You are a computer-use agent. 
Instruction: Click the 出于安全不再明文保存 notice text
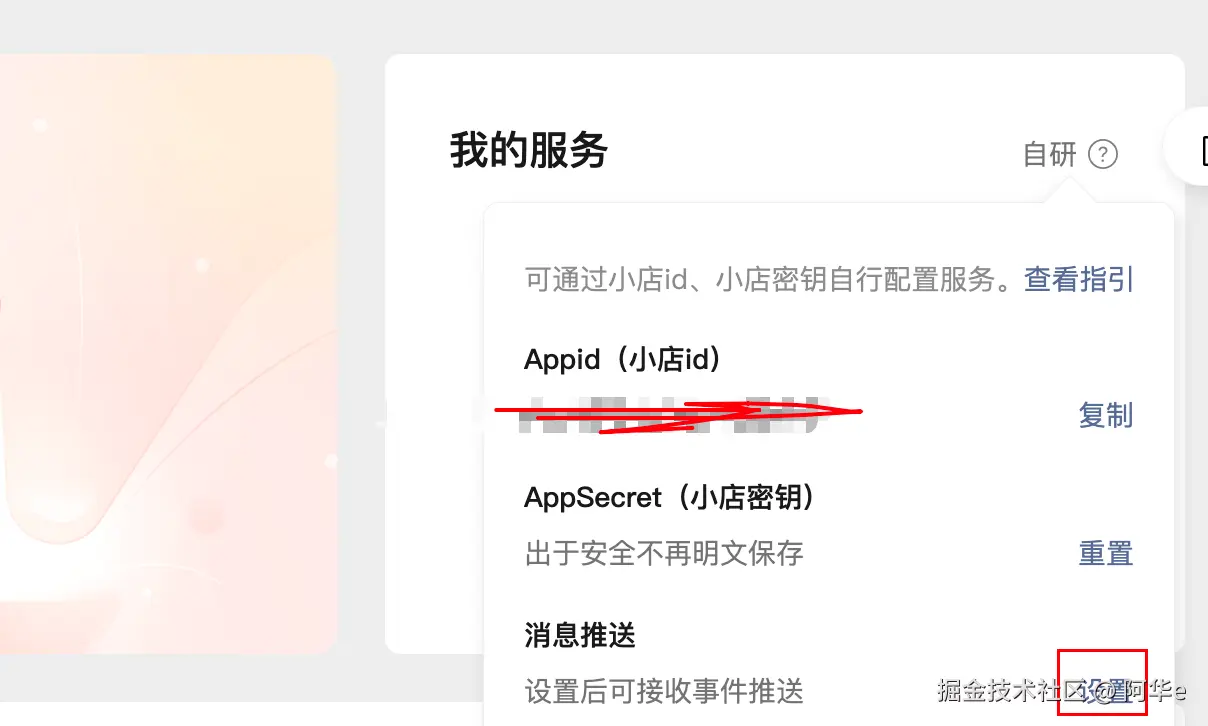pos(664,553)
